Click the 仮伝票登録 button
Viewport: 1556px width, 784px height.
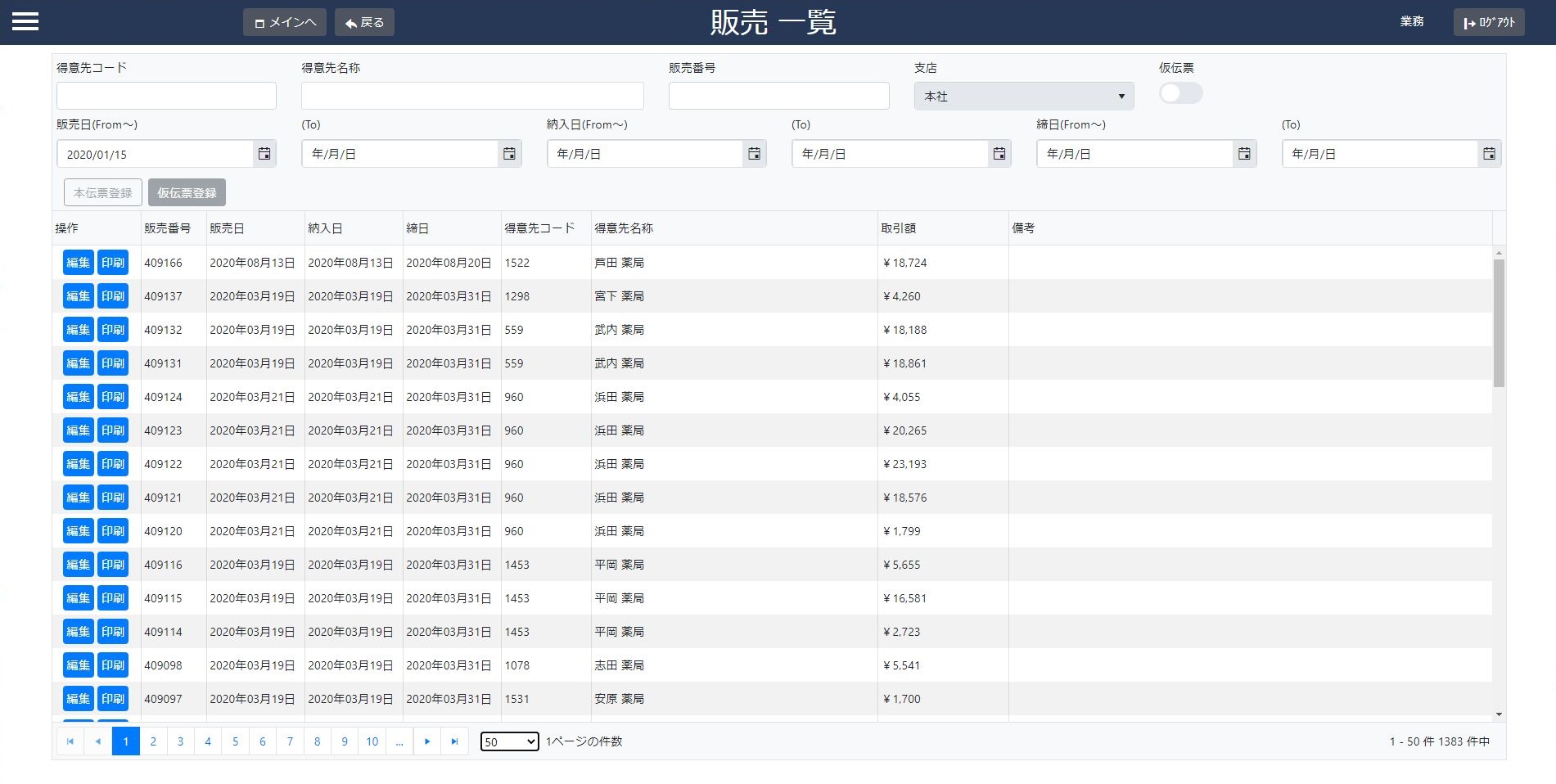pyautogui.click(x=187, y=193)
